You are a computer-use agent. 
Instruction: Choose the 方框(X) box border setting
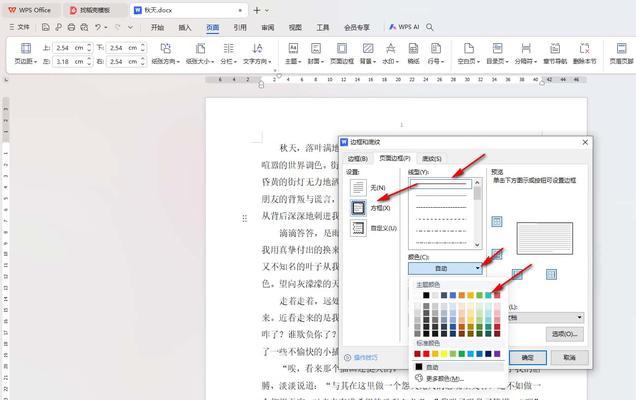[x=370, y=208]
